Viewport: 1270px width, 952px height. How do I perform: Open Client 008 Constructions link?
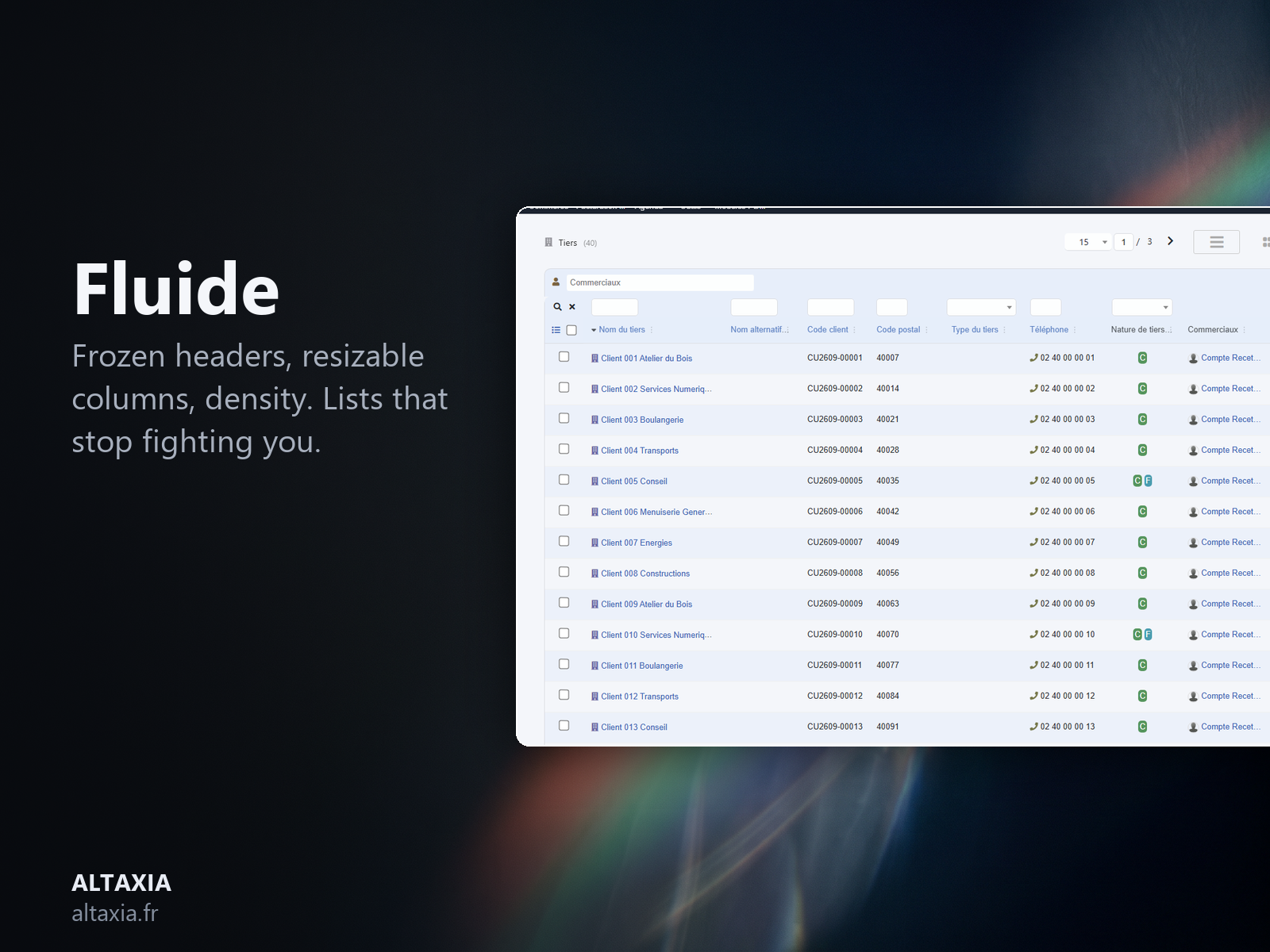[x=645, y=574]
